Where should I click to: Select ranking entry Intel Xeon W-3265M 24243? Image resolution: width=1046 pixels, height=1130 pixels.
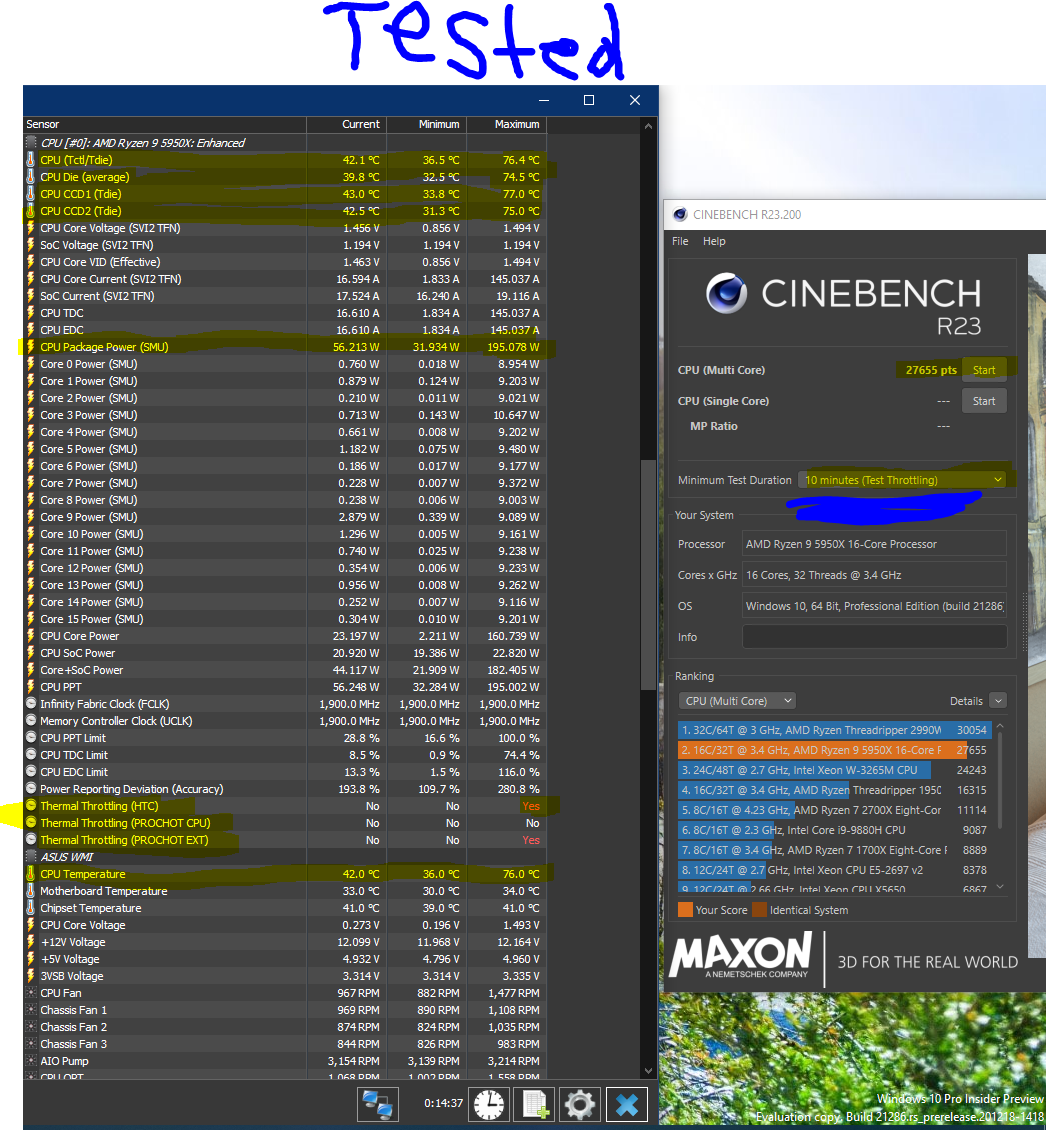835,770
